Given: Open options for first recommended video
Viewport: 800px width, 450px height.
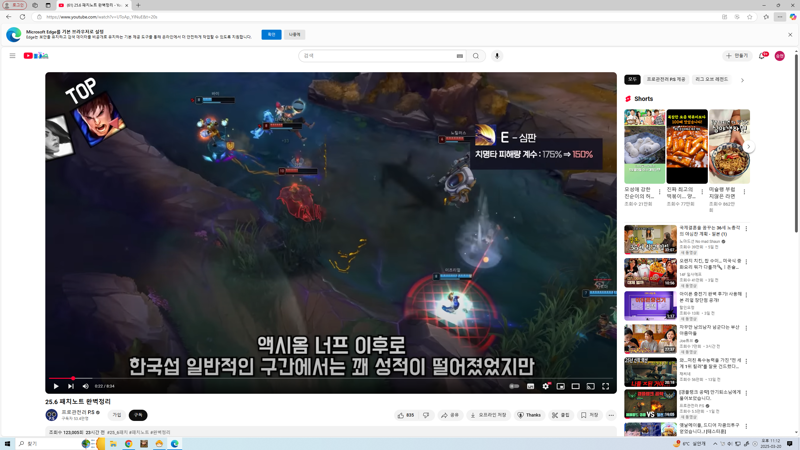Looking at the screenshot, I should point(746,229).
